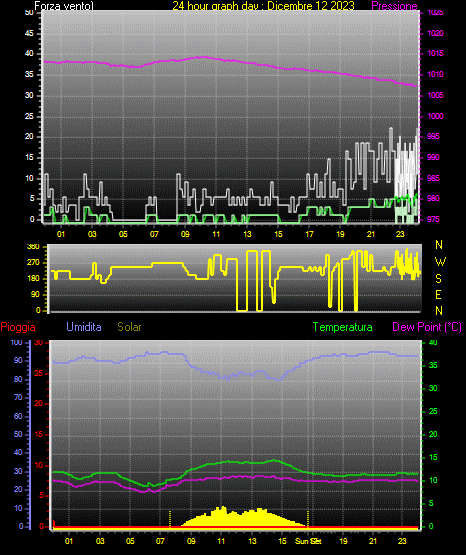
Task: Select the 1015 pressure axis value
Action: (435, 53)
